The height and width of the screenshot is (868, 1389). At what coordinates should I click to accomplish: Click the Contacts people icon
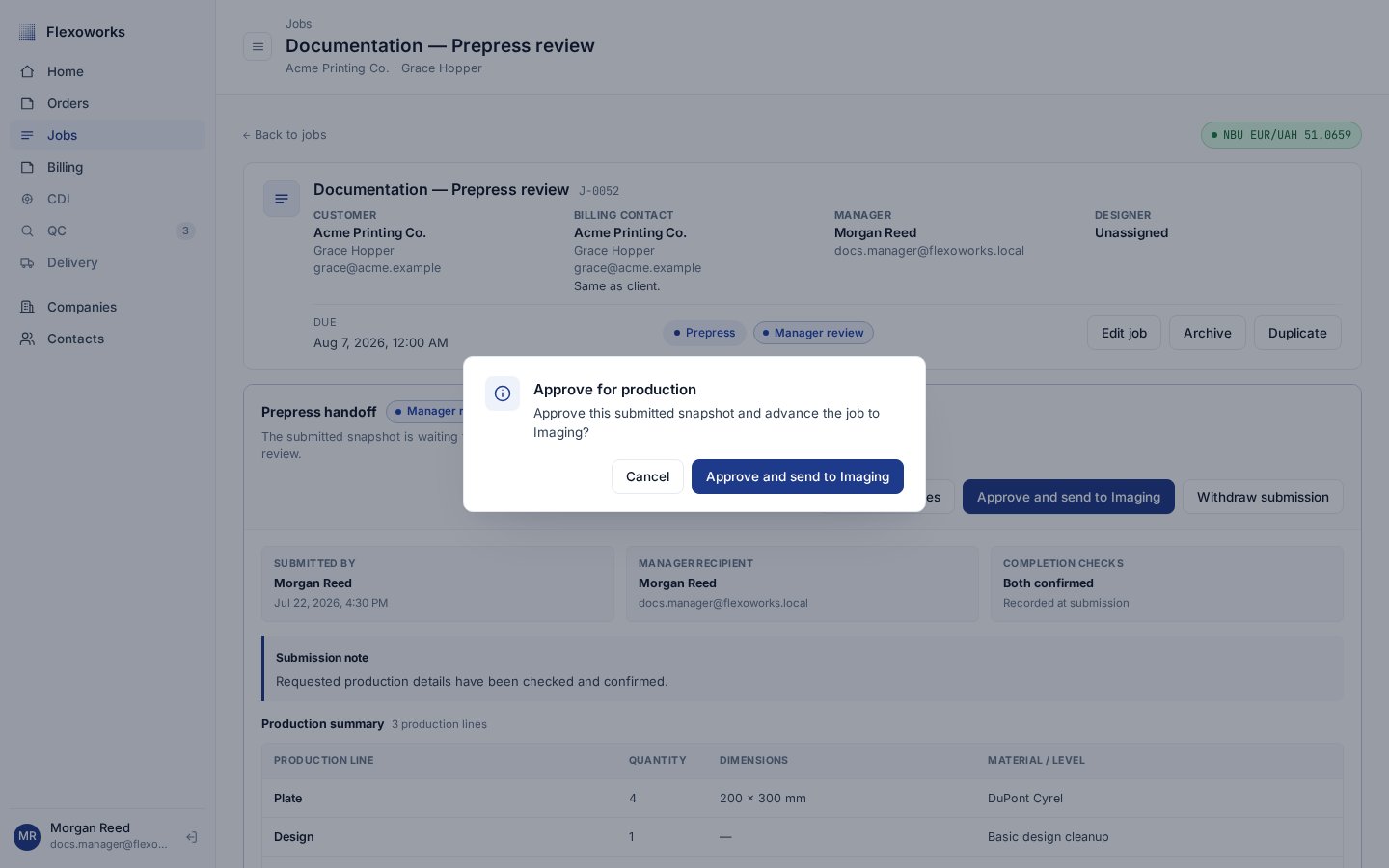pyautogui.click(x=27, y=339)
